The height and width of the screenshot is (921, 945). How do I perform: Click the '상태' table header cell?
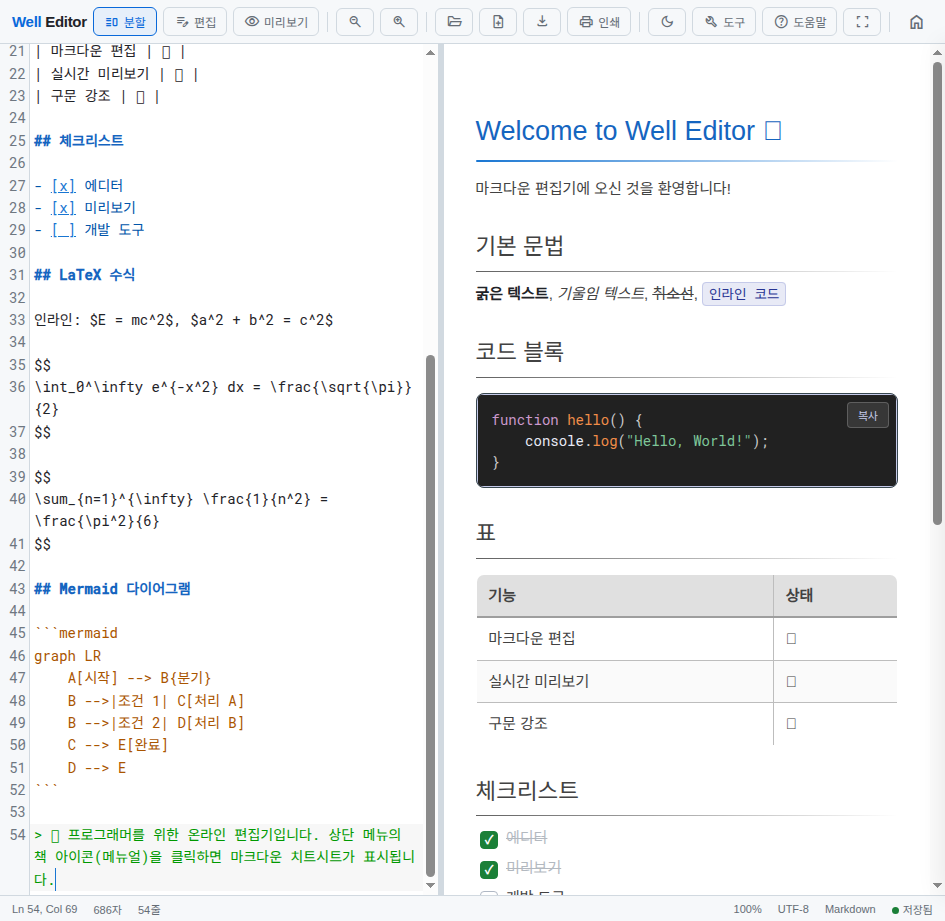pyautogui.click(x=835, y=596)
